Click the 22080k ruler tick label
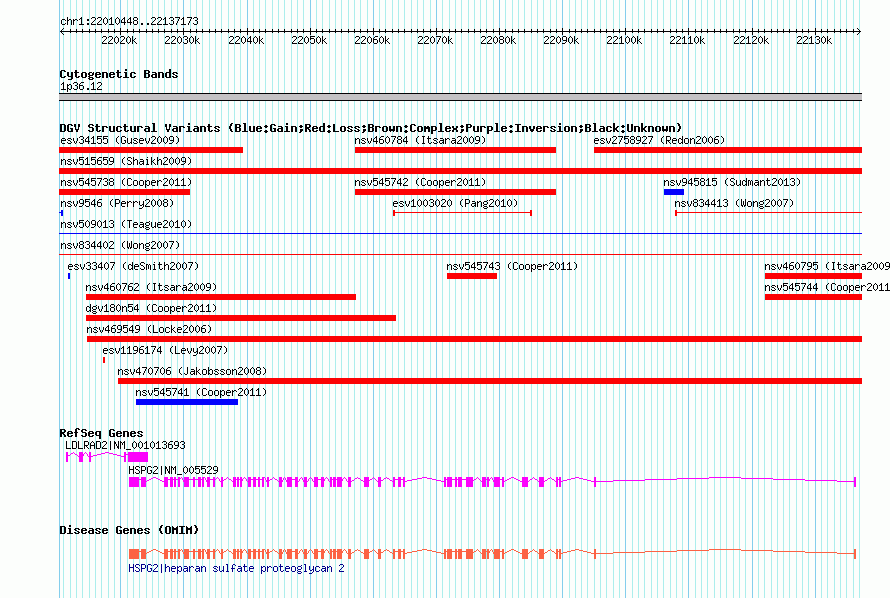The height and width of the screenshot is (598, 890). tap(498, 40)
